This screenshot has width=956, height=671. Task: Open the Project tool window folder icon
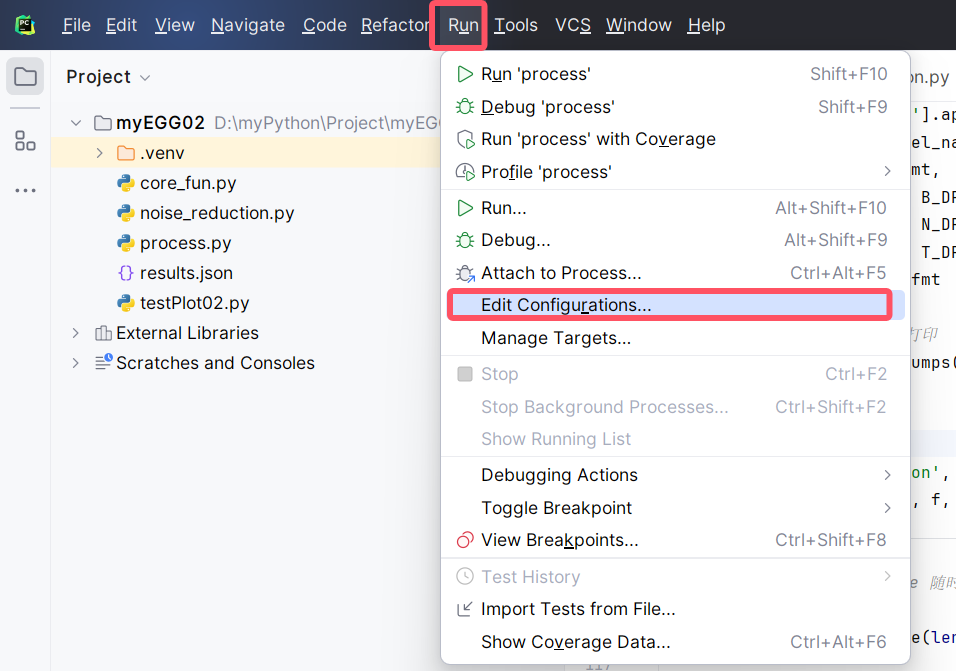(x=24, y=75)
